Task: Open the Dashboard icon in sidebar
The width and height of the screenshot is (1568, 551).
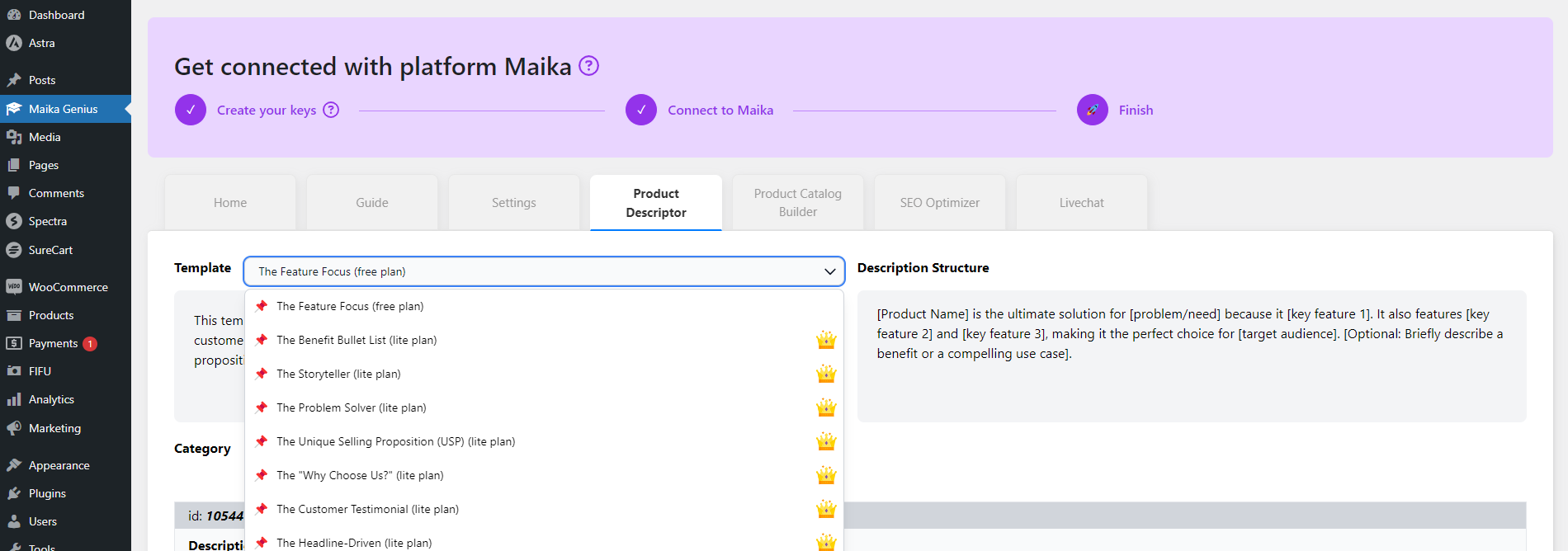Action: click(14, 15)
